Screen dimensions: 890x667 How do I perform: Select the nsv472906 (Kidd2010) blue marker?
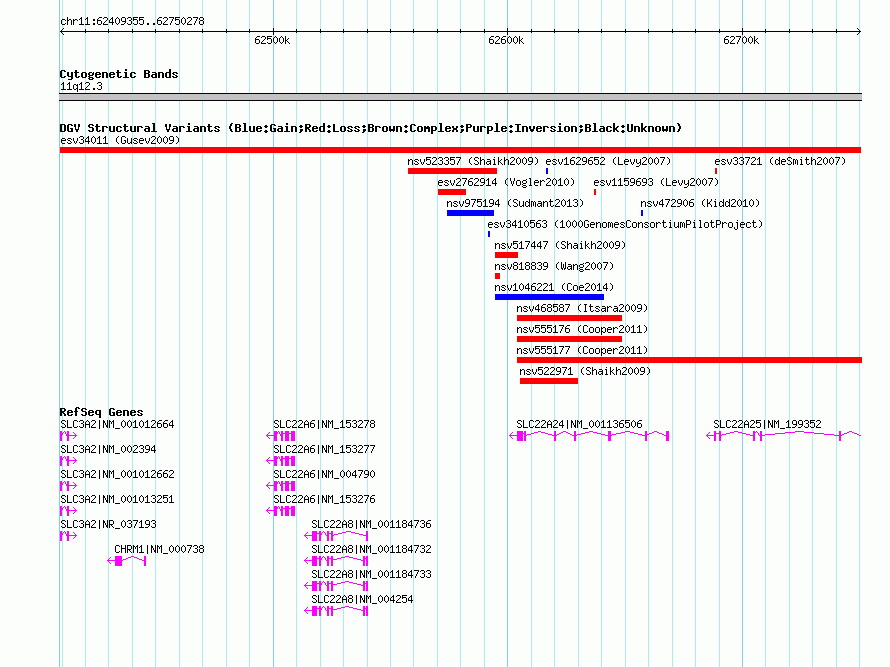(642, 213)
